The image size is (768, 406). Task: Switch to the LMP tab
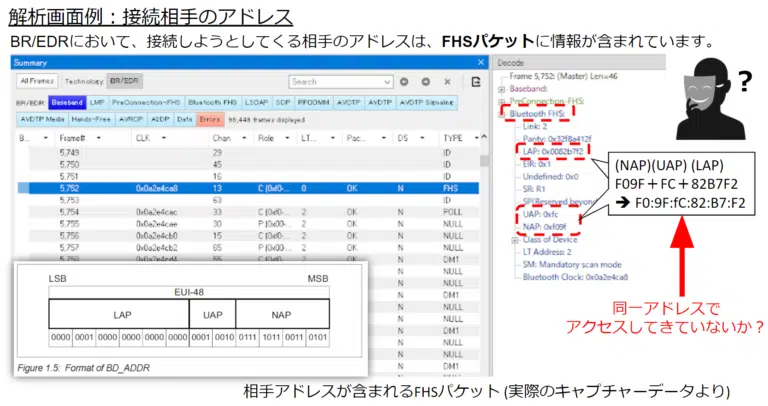pos(98,101)
